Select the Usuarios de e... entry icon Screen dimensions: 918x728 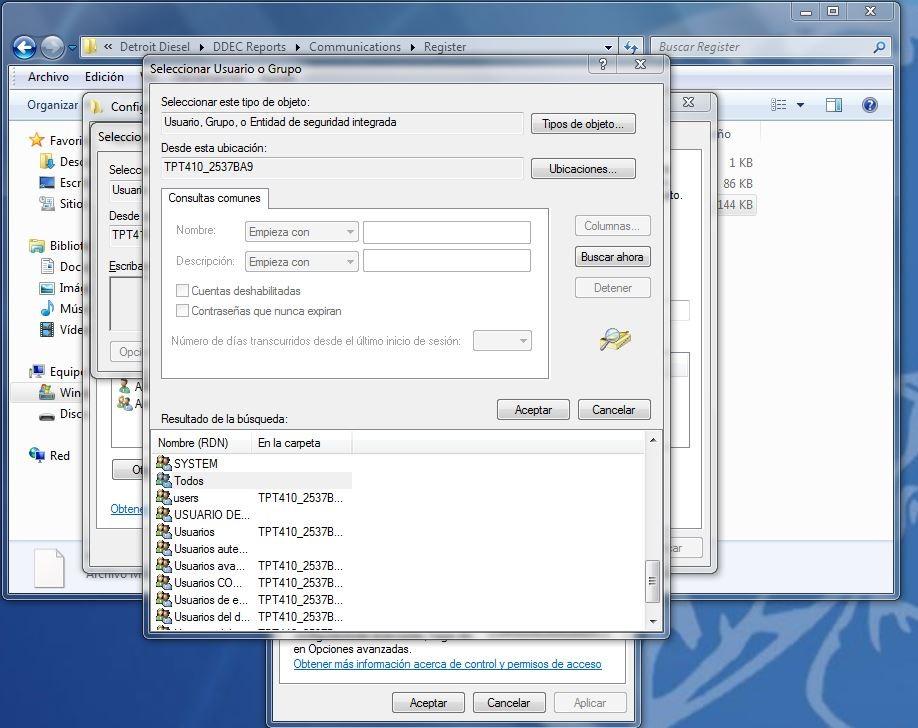click(163, 599)
